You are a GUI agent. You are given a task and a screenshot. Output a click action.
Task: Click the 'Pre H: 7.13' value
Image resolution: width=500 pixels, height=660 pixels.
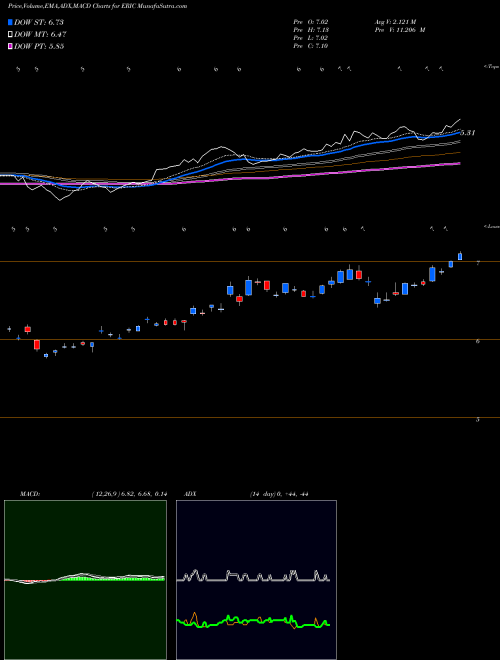tap(311, 30)
